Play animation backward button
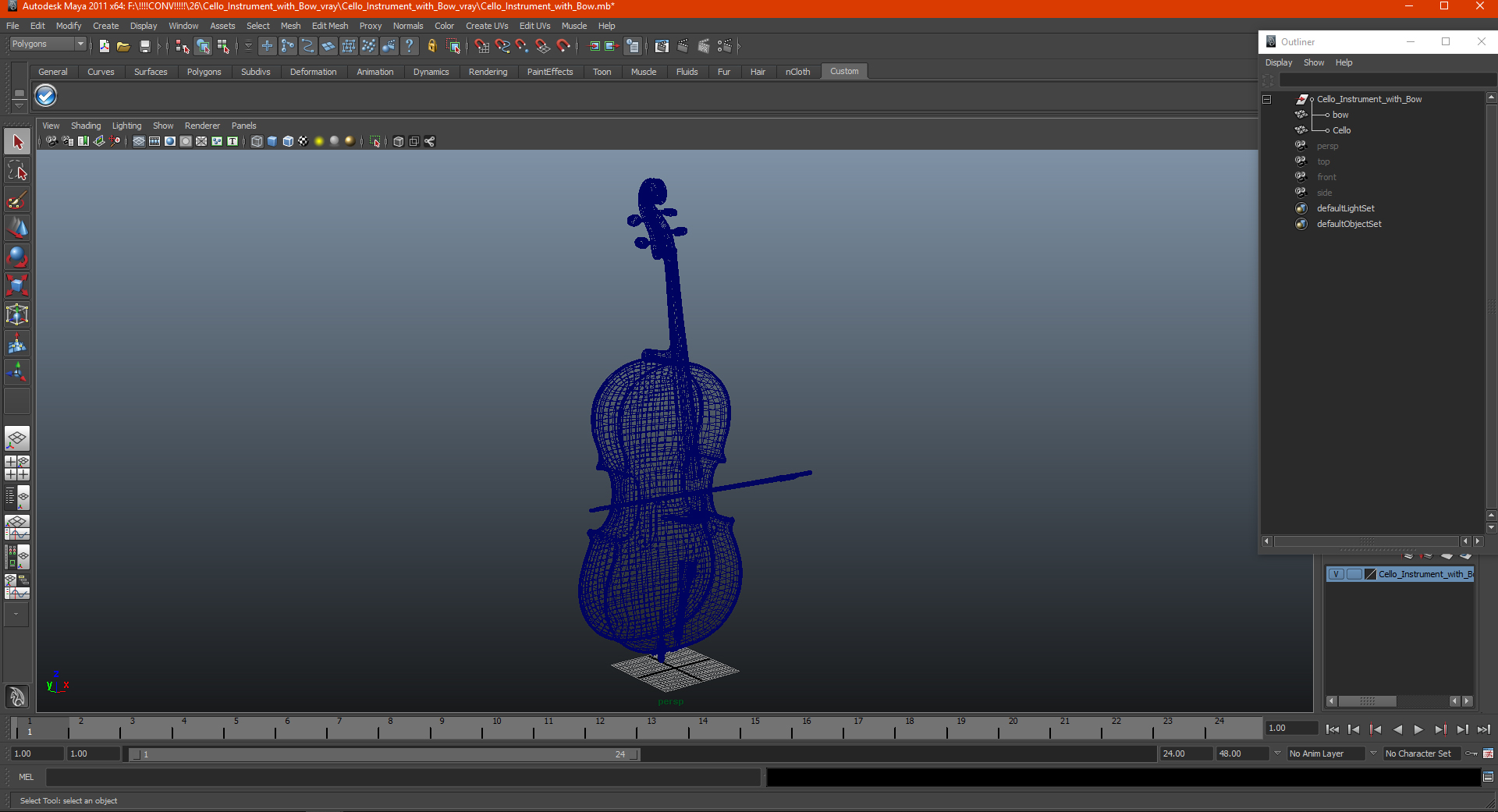The width and height of the screenshot is (1498, 812). click(x=1397, y=729)
